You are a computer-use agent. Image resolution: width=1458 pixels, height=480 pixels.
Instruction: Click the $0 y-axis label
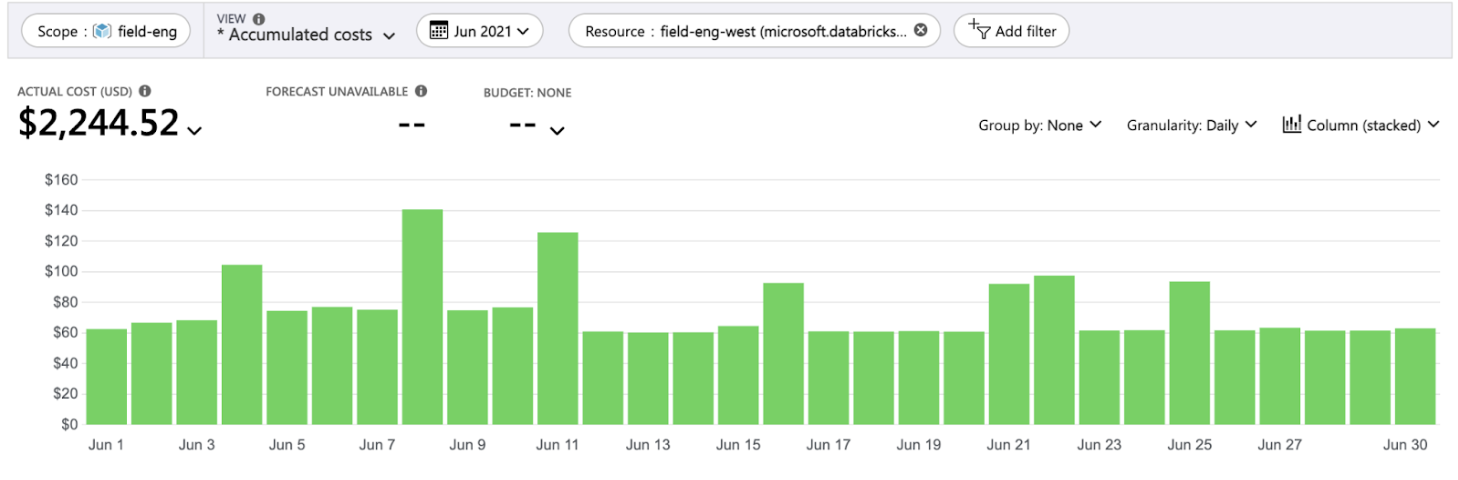coord(69,424)
